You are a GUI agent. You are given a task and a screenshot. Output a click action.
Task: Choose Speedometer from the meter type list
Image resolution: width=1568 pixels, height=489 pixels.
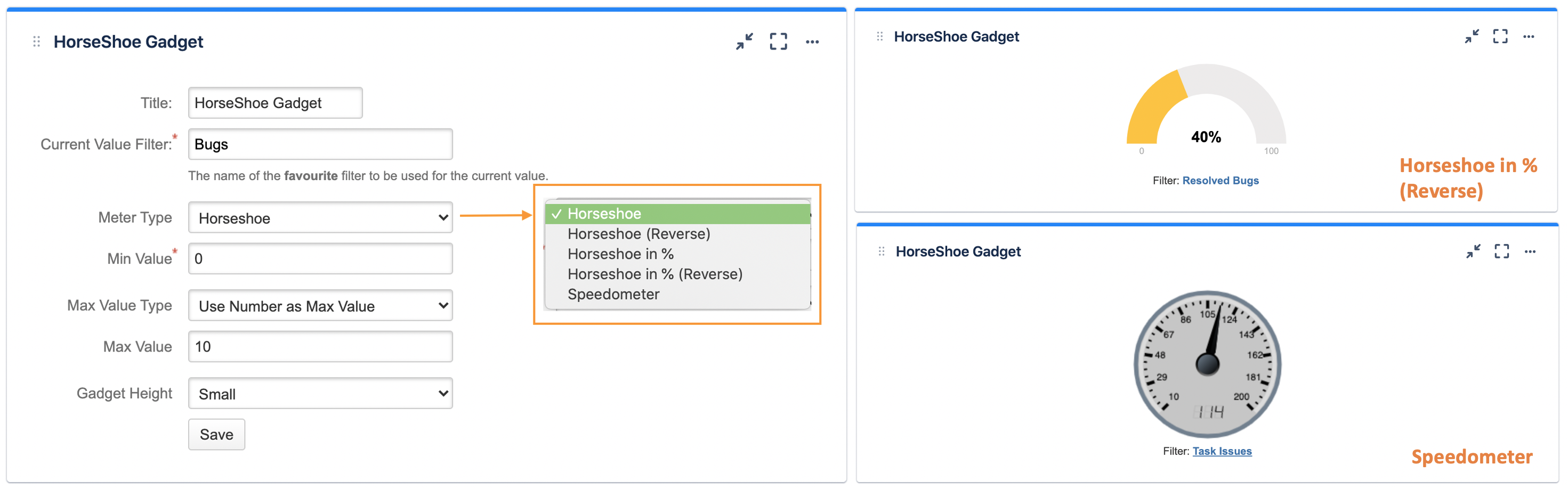coord(613,295)
